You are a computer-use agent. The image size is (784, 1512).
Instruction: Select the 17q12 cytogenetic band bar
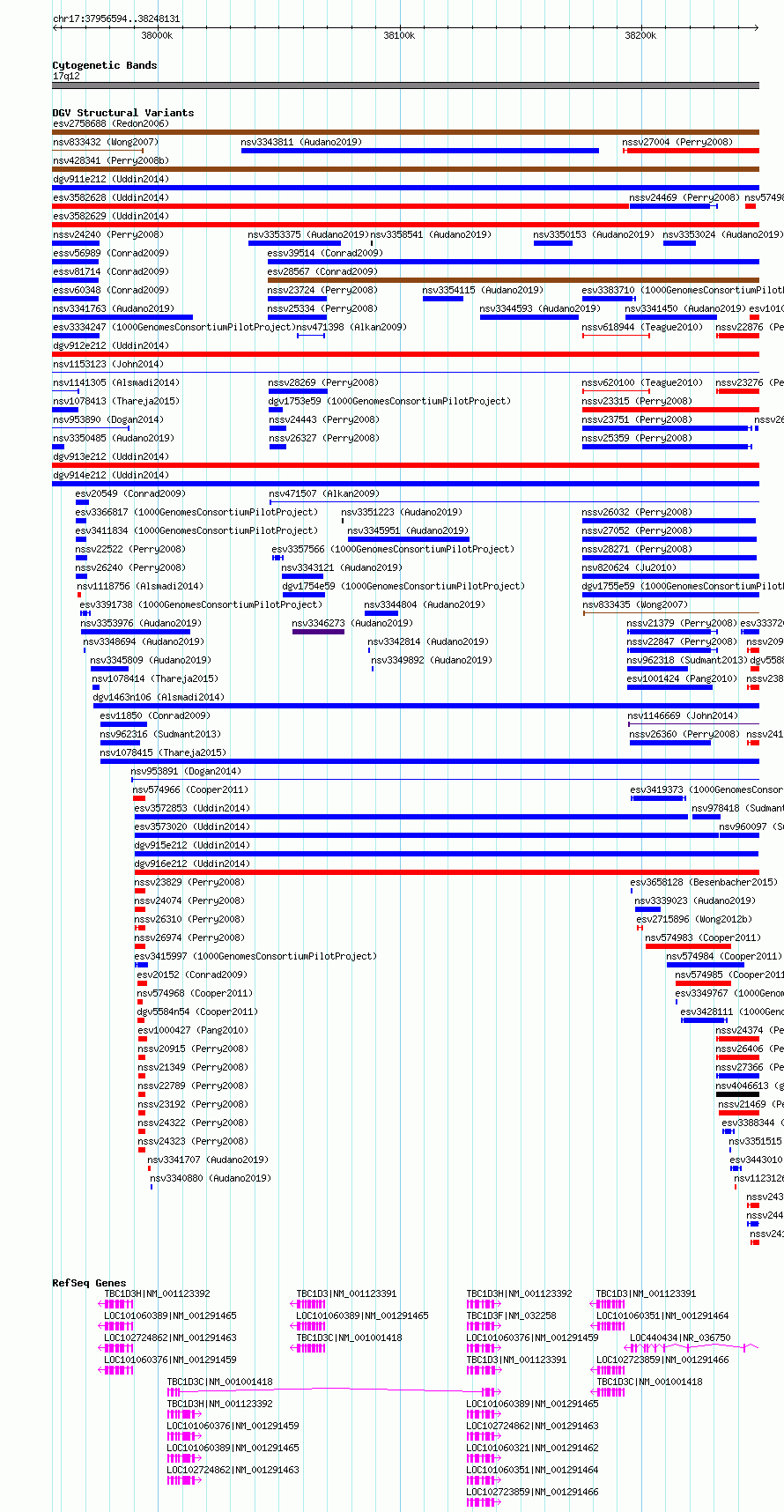[405, 85]
